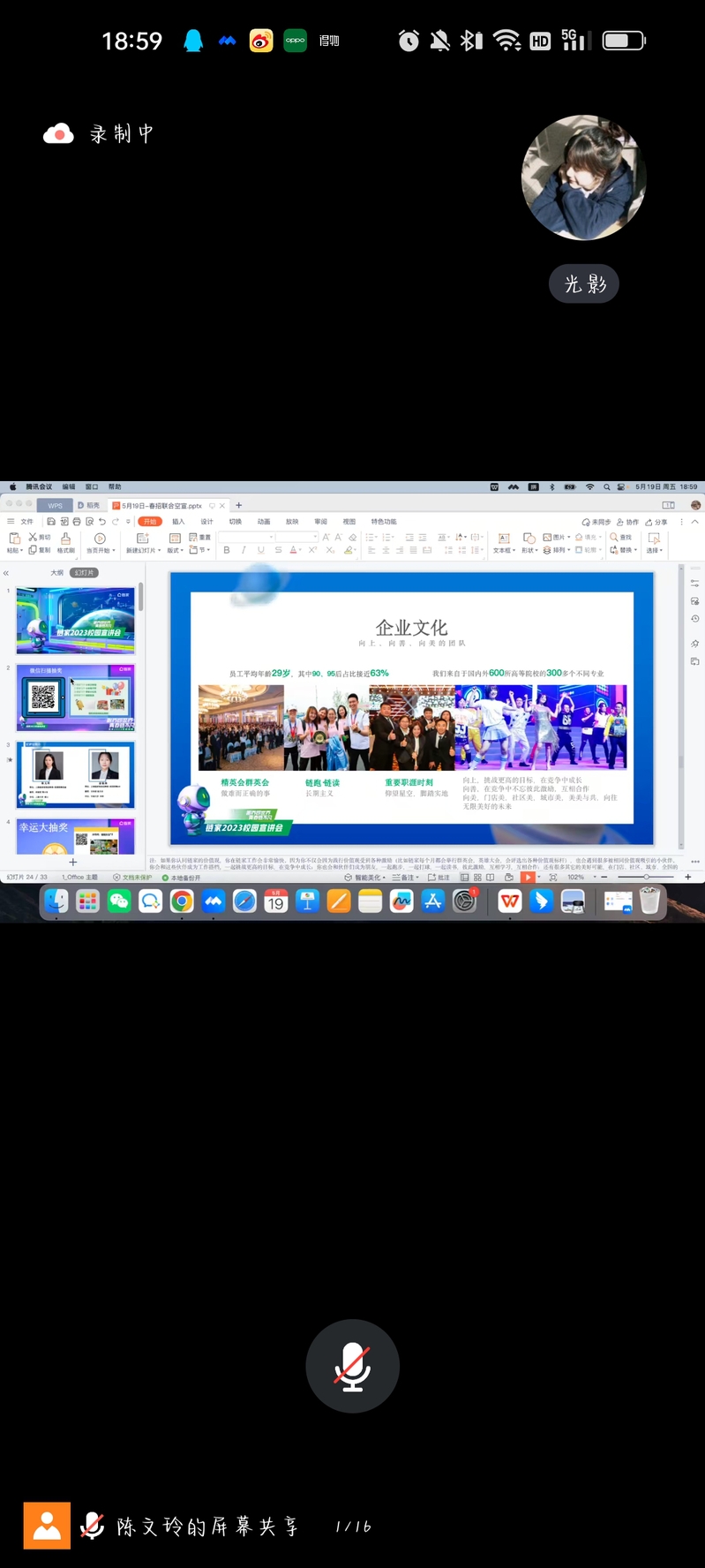705x1568 pixels.
Task: Click the 分享 share button
Action: click(x=656, y=522)
